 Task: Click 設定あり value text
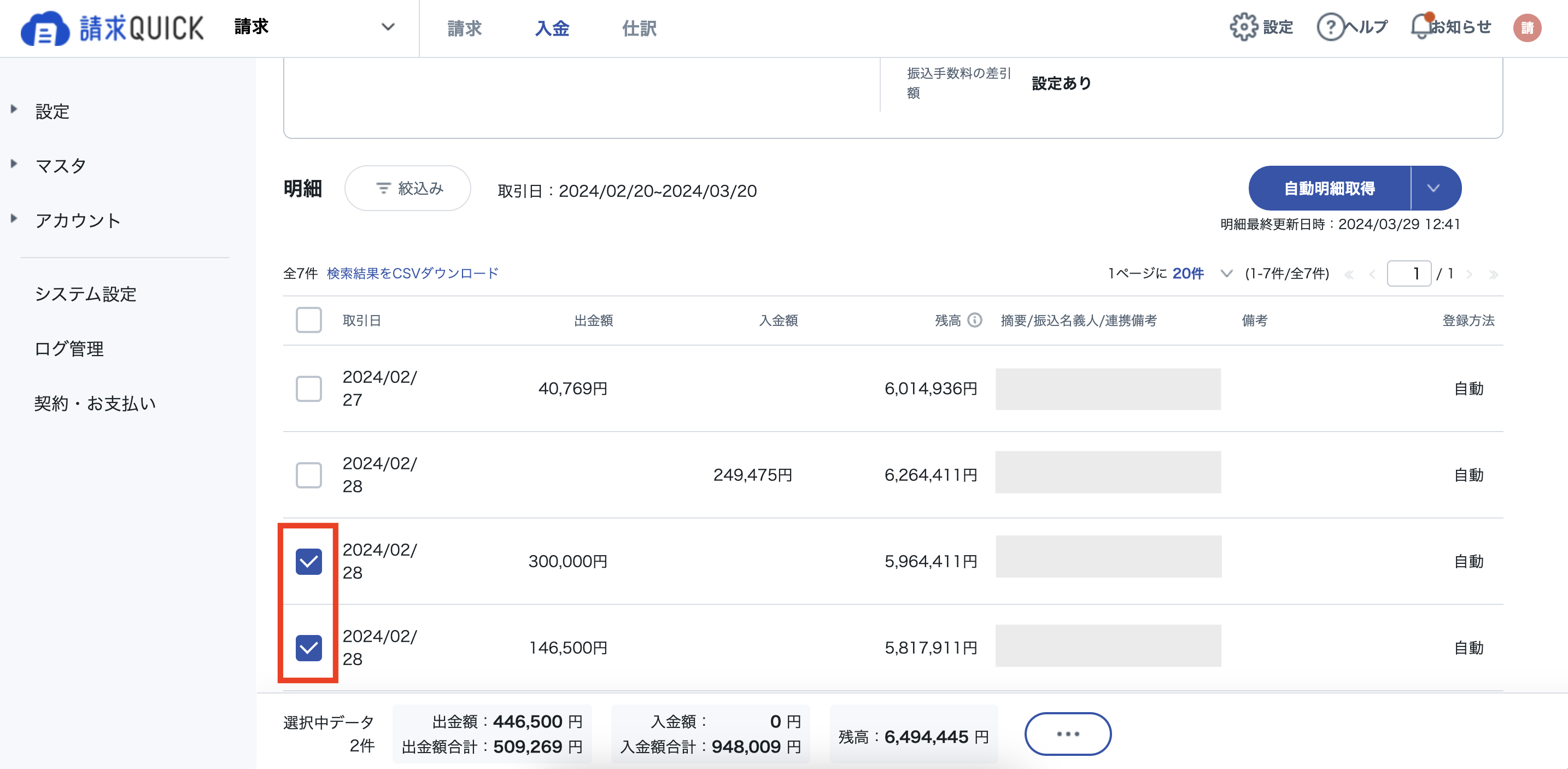click(1061, 84)
